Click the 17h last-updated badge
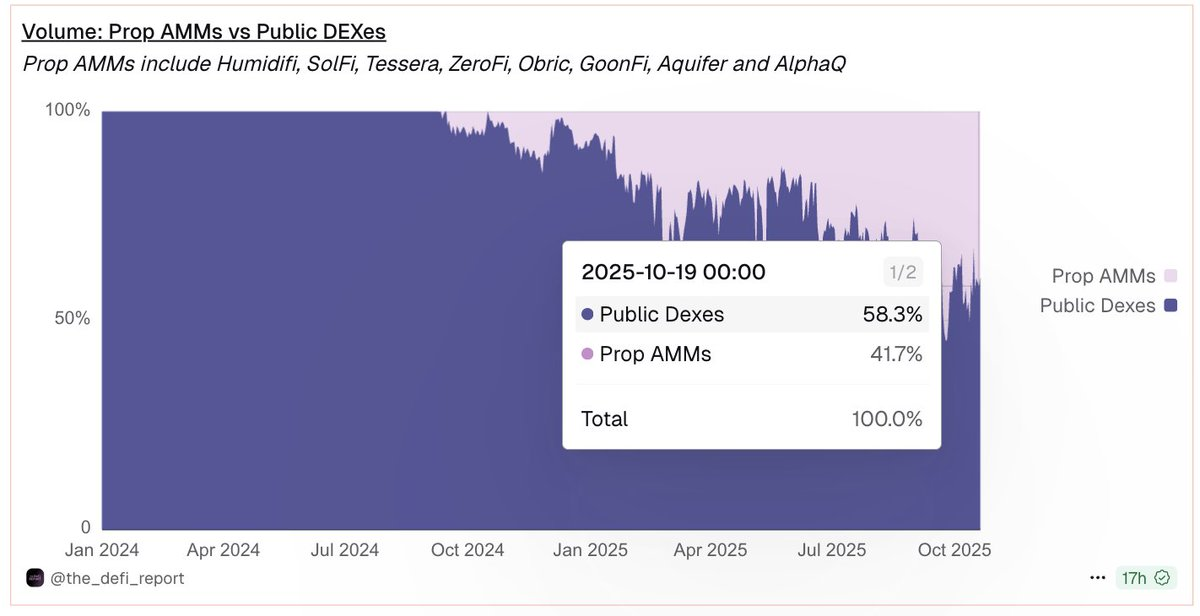The image size is (1200, 616). coord(1134,578)
